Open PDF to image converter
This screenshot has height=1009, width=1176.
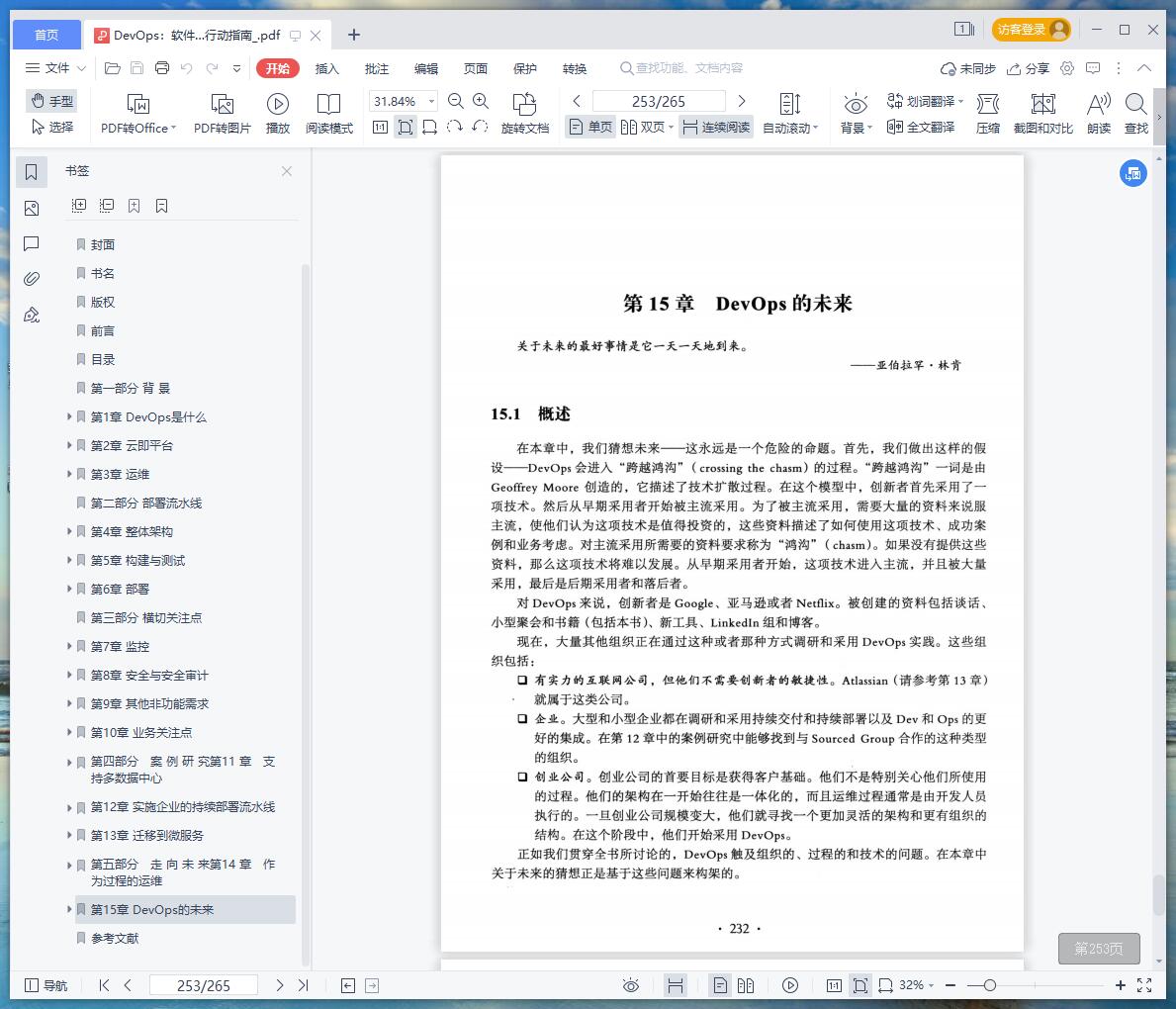[222, 114]
